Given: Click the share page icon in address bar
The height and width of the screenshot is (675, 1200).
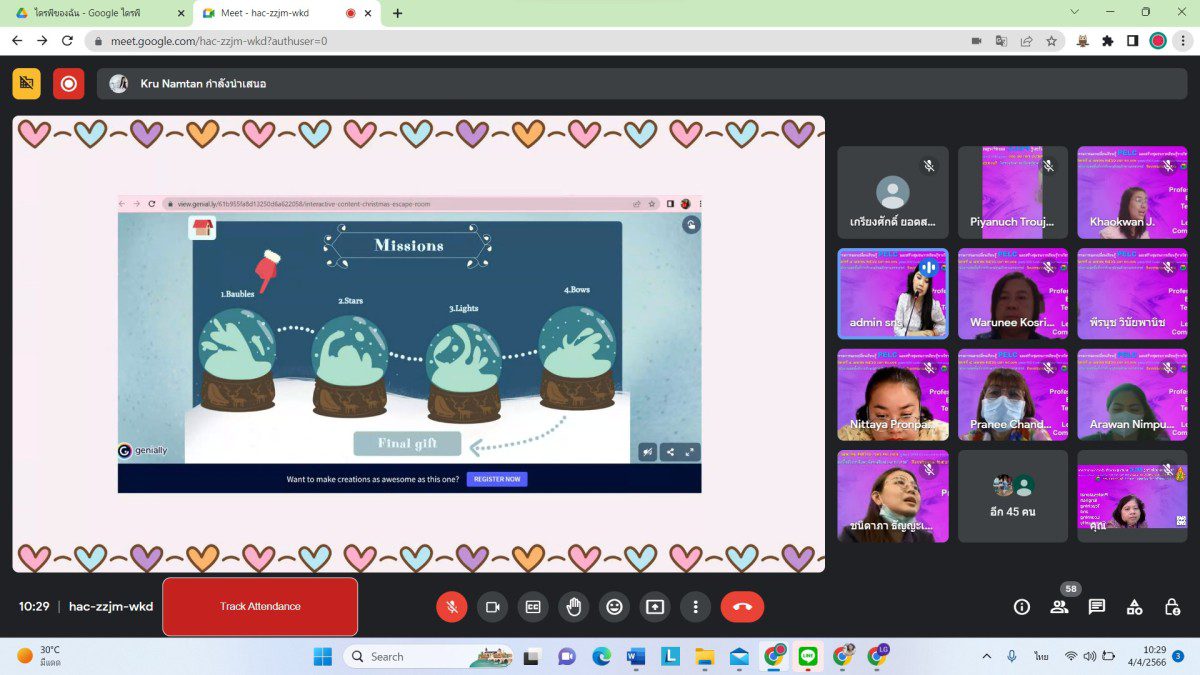Looking at the screenshot, I should tap(1026, 41).
